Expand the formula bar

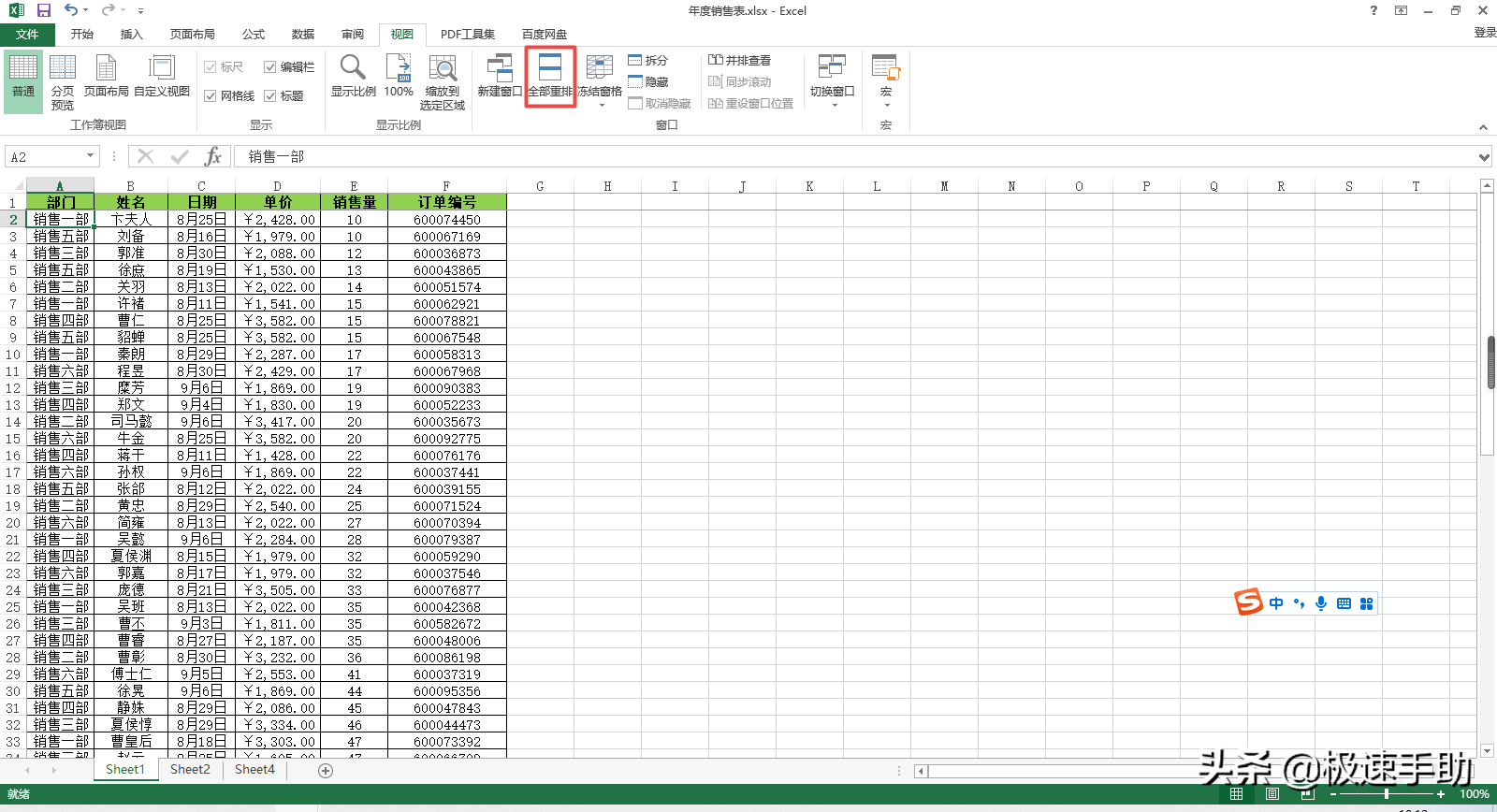coord(1484,157)
